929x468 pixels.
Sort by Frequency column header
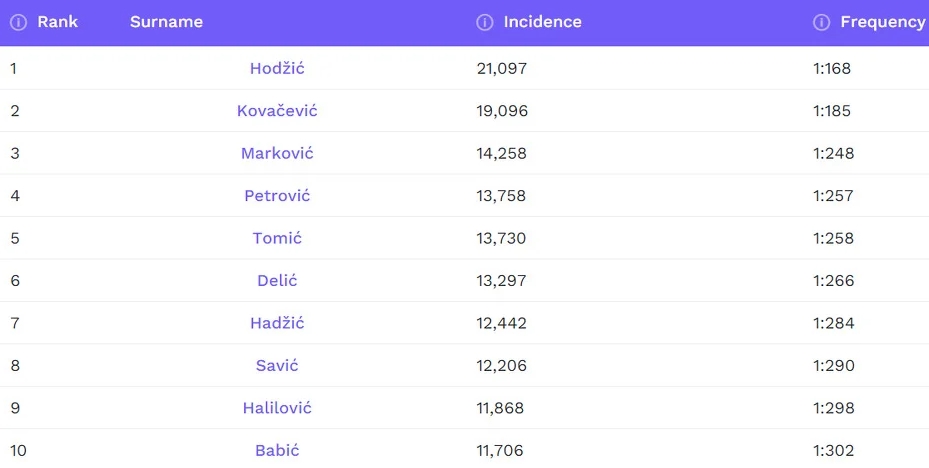coord(882,22)
